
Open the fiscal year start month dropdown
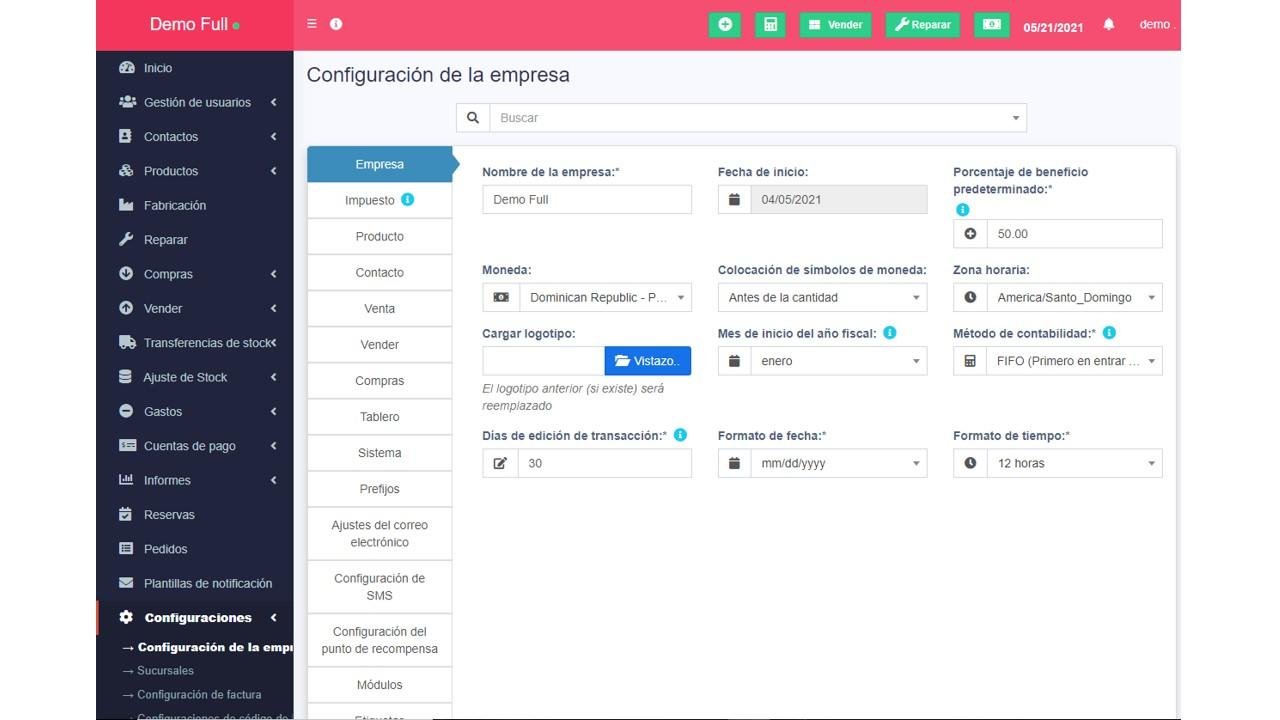point(839,361)
